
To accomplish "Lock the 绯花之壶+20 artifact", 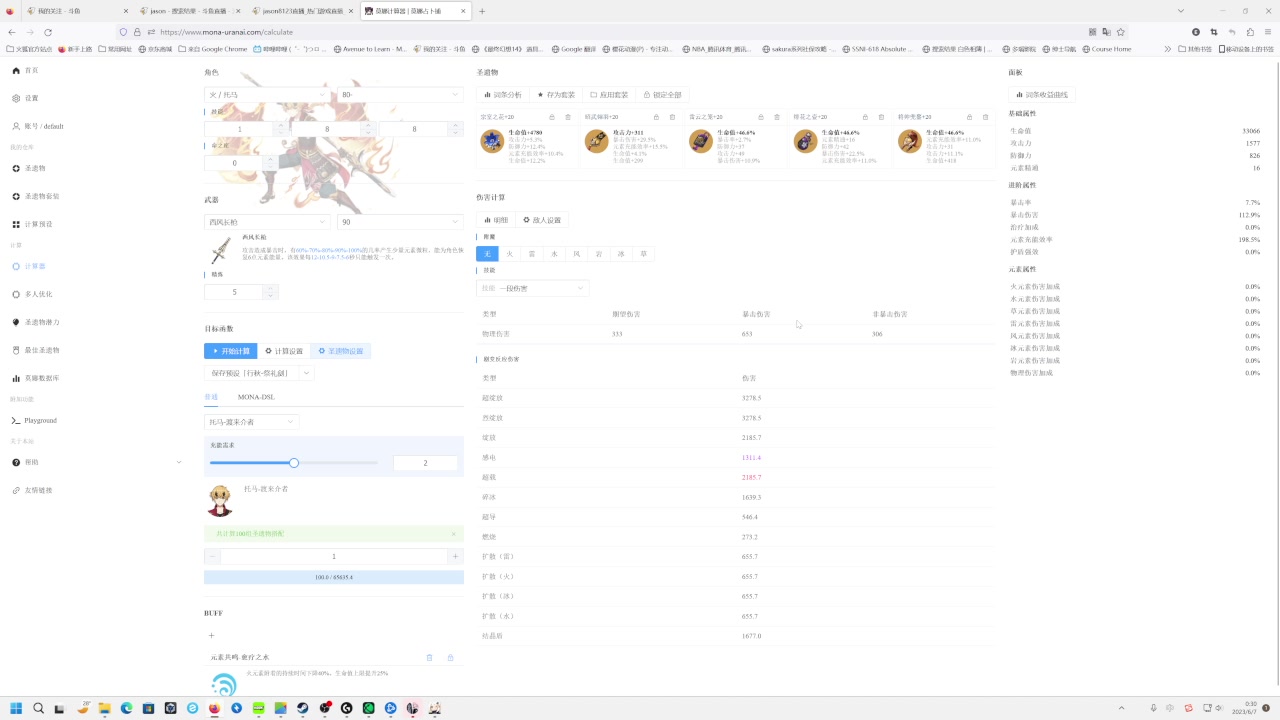I will click(x=865, y=117).
